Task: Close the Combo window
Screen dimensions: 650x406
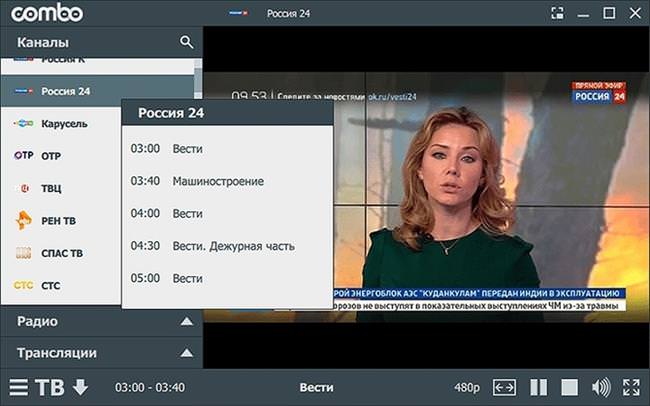Action: tap(635, 13)
